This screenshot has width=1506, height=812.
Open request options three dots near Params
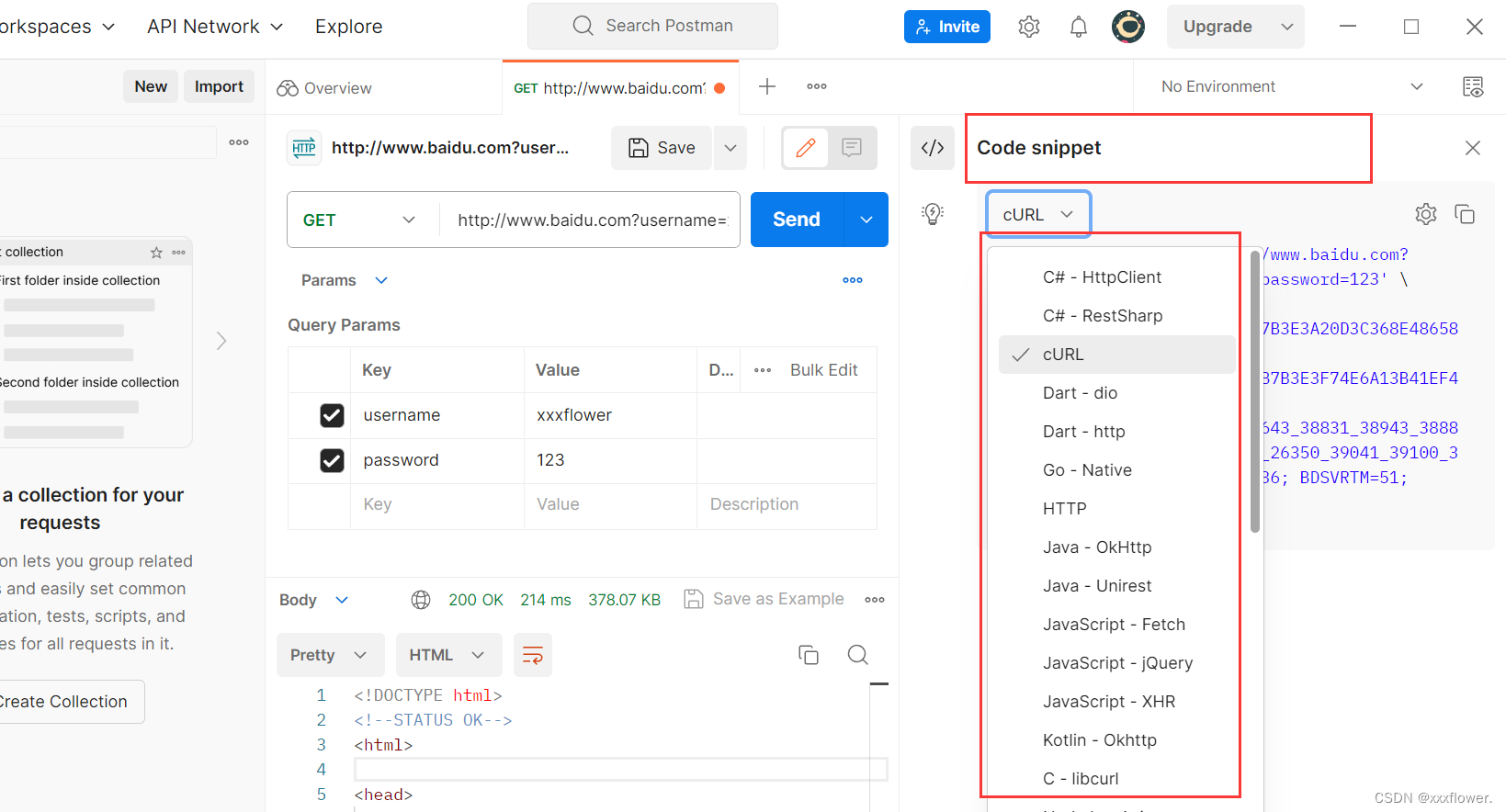click(853, 280)
